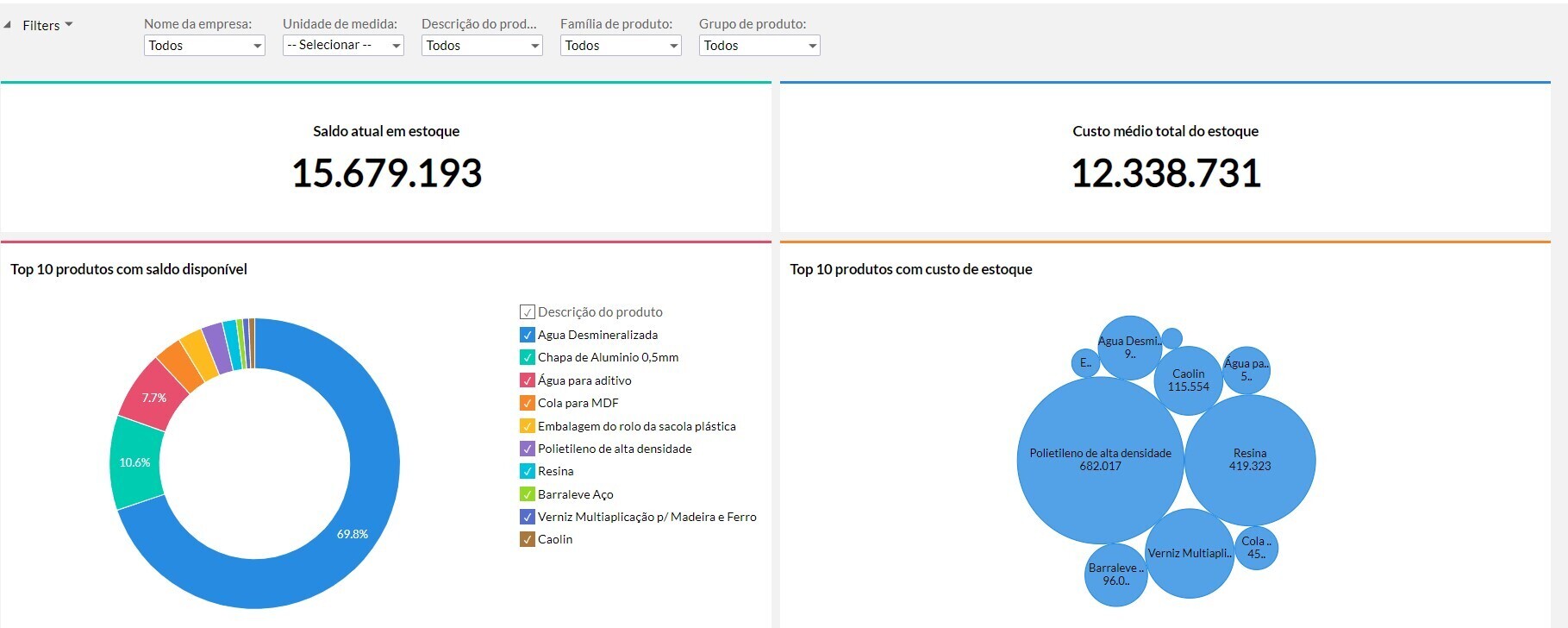Toggle the Água para aditivo legend checkbox
1568x628 pixels.
[528, 380]
